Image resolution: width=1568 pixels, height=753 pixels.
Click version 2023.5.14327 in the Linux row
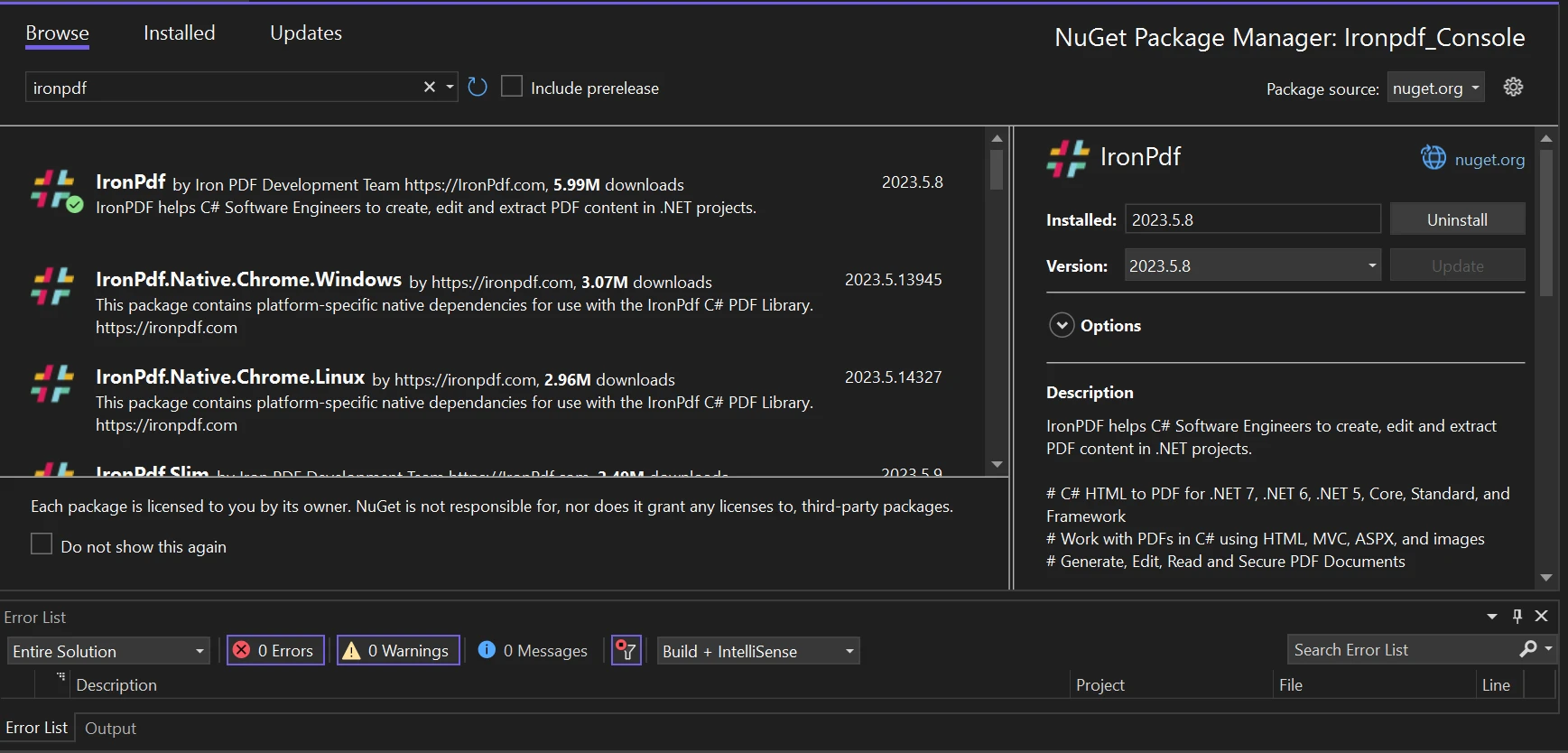coord(893,377)
